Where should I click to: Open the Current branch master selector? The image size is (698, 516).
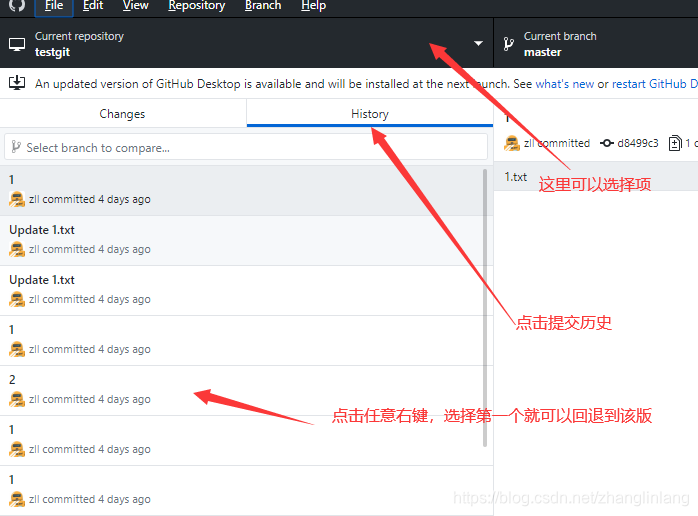pos(596,44)
